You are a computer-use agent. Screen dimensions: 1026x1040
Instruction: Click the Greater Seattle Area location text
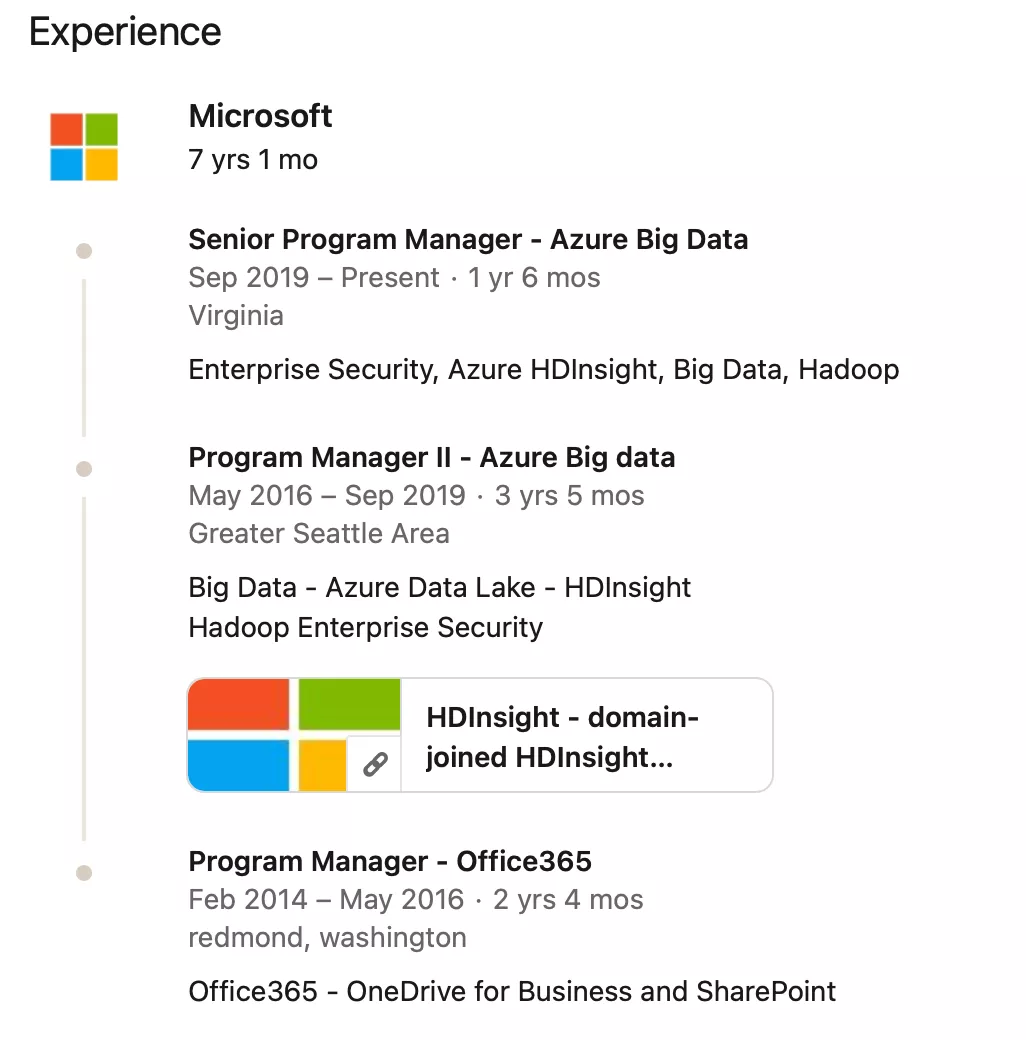tap(319, 533)
